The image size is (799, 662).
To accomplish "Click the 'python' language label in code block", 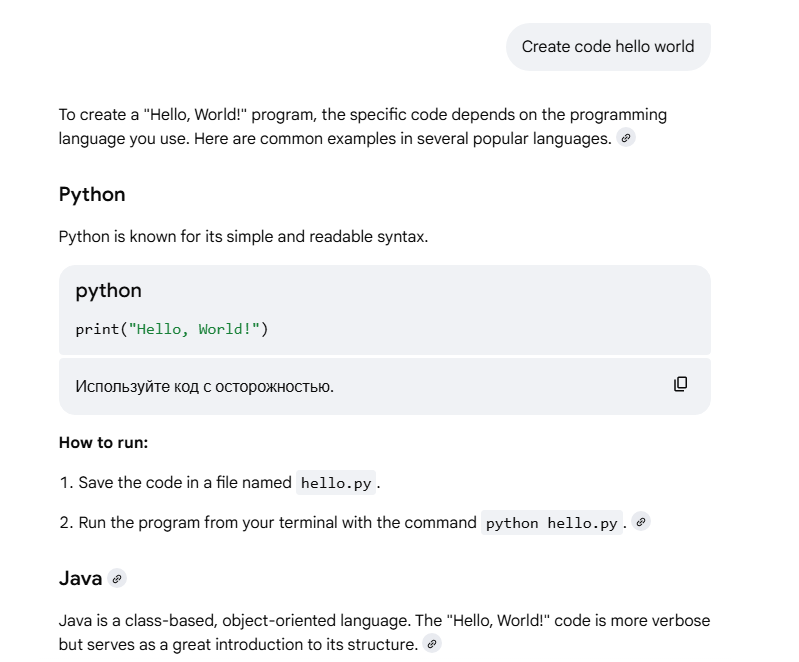I will (x=108, y=291).
